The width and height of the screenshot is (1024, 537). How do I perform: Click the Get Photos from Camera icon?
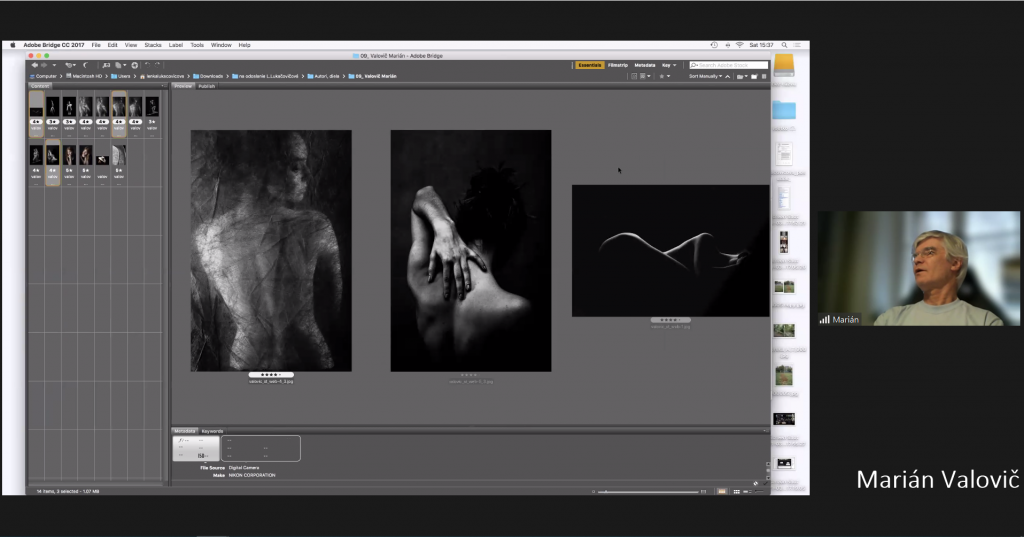click(106, 65)
